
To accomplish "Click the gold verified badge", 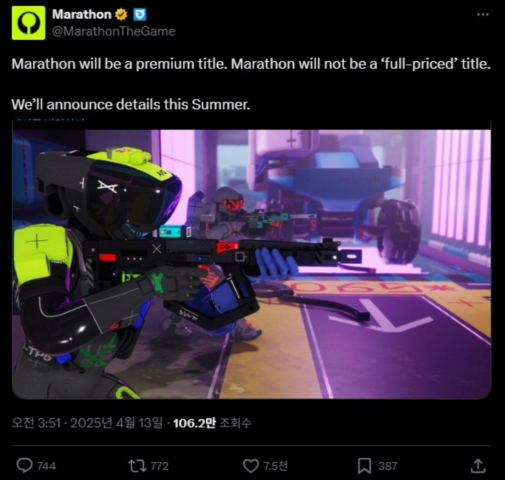I will pyautogui.click(x=121, y=14).
